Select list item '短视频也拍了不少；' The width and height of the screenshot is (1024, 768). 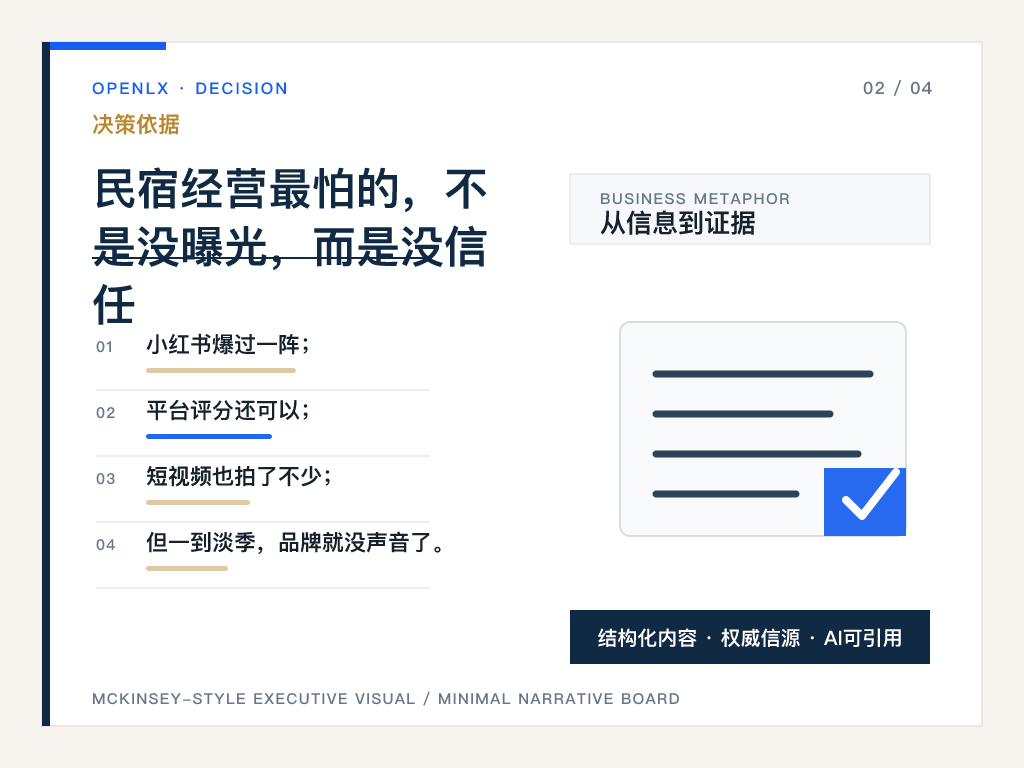tap(239, 476)
